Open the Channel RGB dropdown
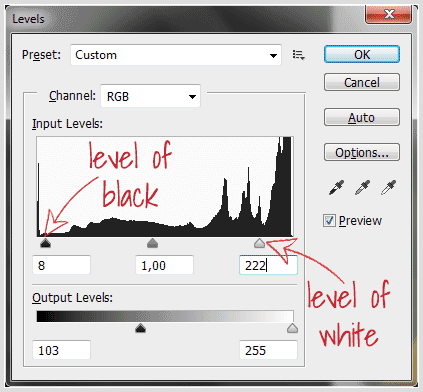This screenshot has width=423, height=392. (150, 96)
